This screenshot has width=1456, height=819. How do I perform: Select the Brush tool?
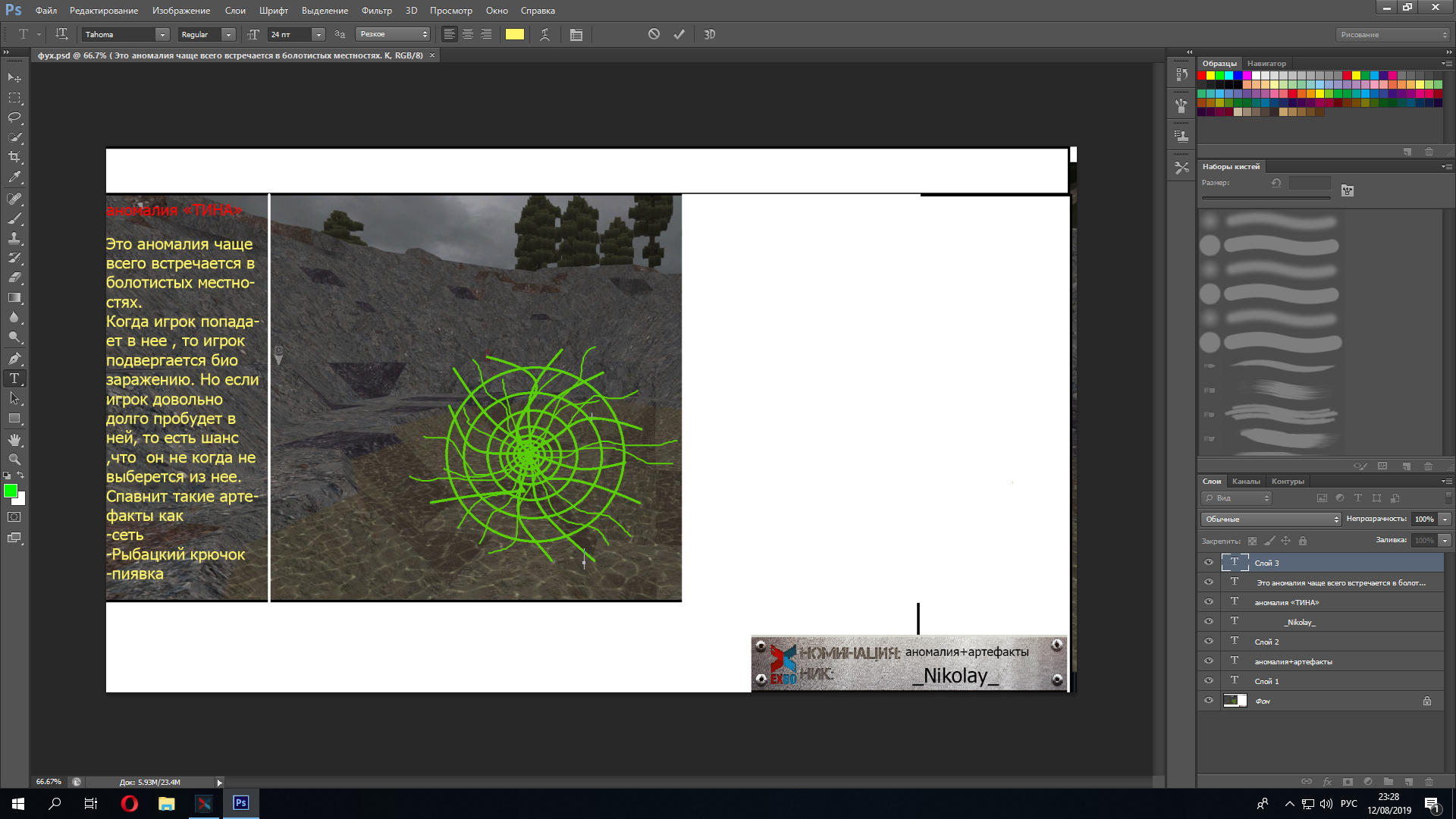pyautogui.click(x=14, y=218)
